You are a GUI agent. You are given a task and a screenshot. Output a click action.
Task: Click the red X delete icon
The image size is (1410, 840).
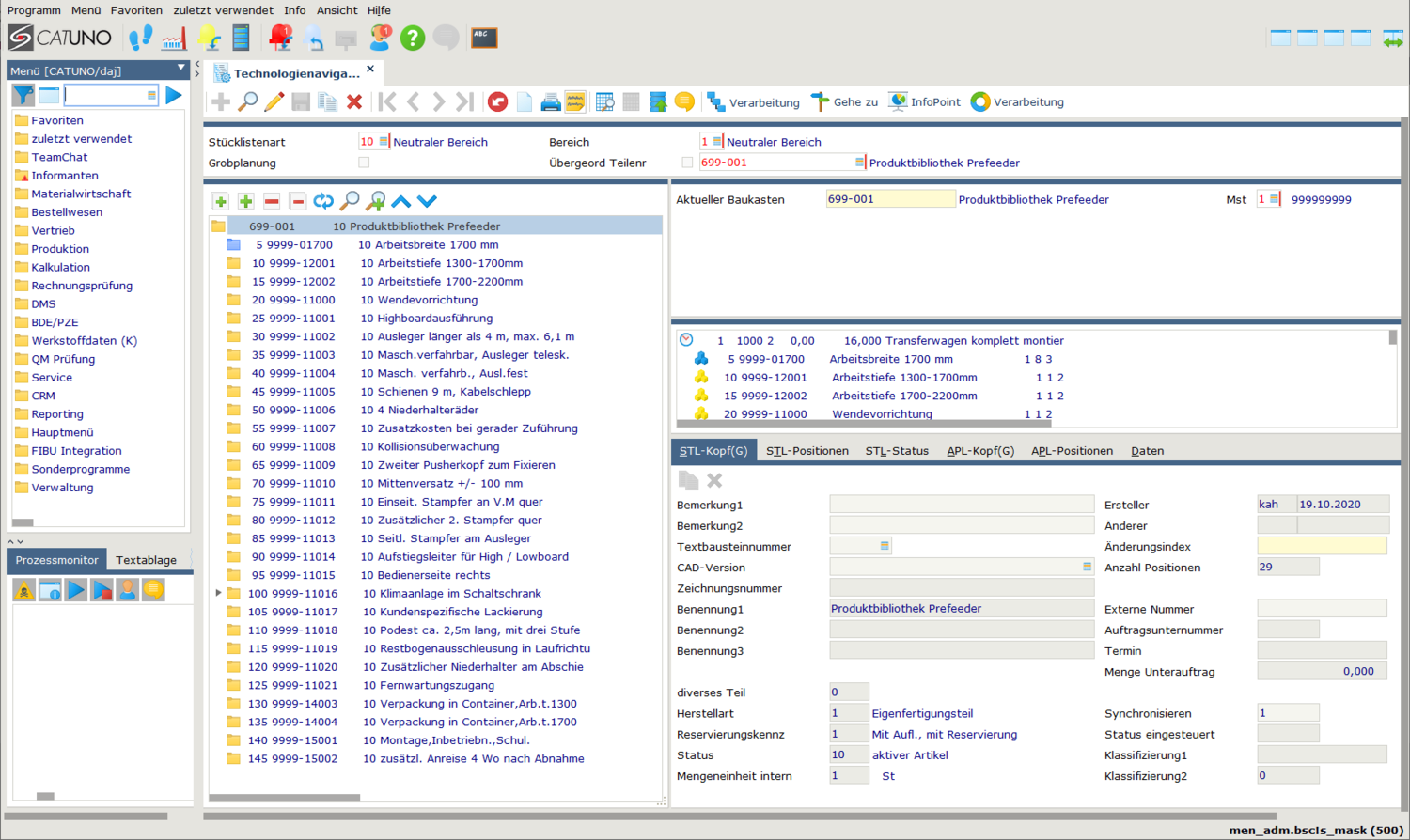tap(354, 102)
